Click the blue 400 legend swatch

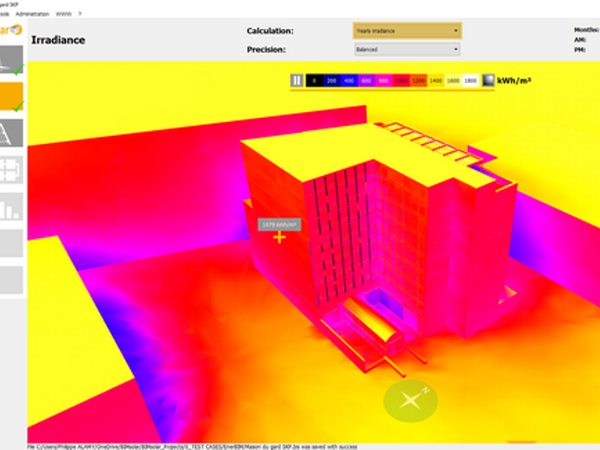(x=351, y=80)
